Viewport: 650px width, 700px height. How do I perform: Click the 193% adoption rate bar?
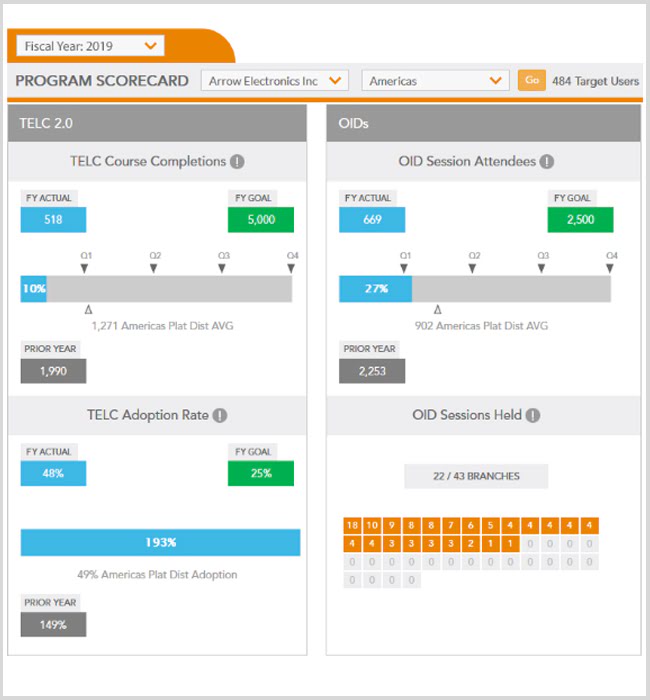point(160,542)
